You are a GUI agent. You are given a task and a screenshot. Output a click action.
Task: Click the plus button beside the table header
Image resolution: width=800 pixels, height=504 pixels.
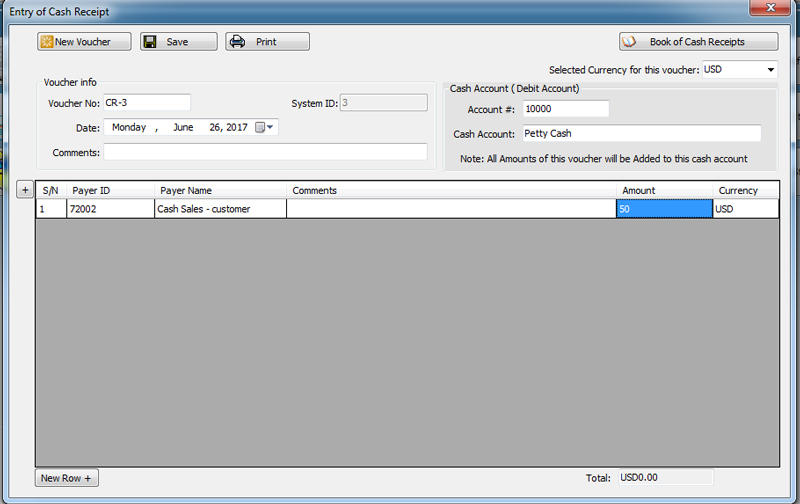click(x=25, y=190)
